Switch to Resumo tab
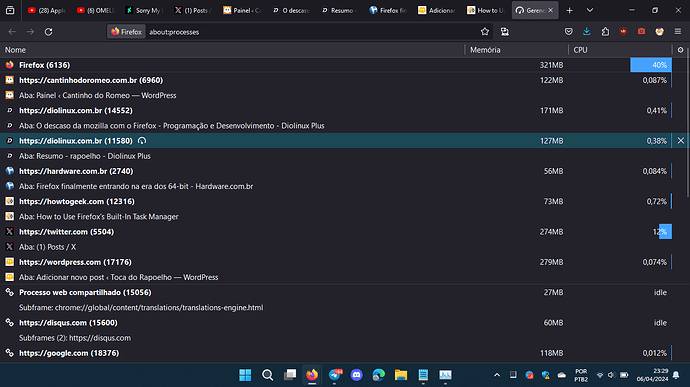 [x=339, y=10]
